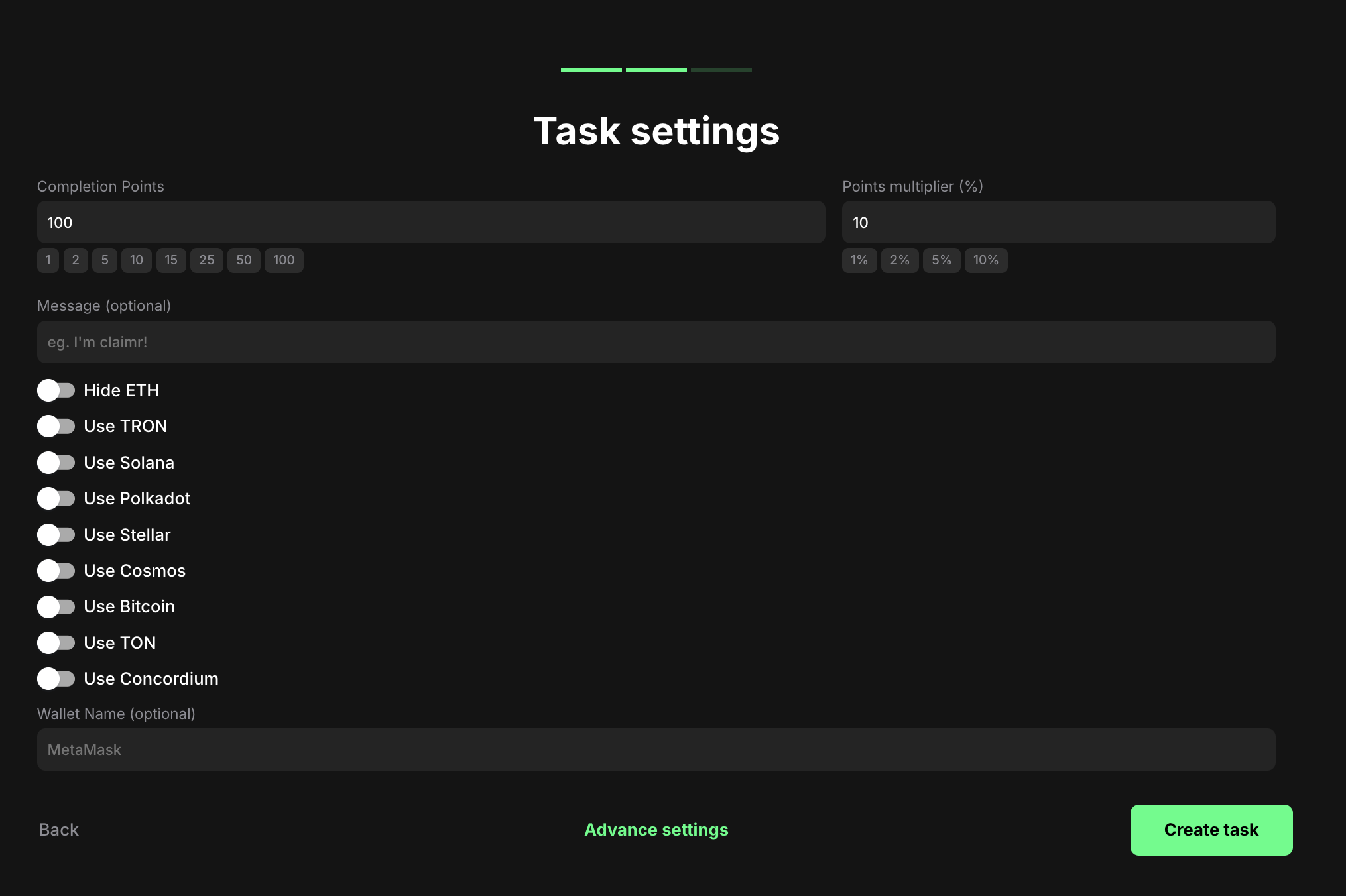The image size is (1346, 896).
Task: Go Back to the previous step
Action: (x=59, y=830)
